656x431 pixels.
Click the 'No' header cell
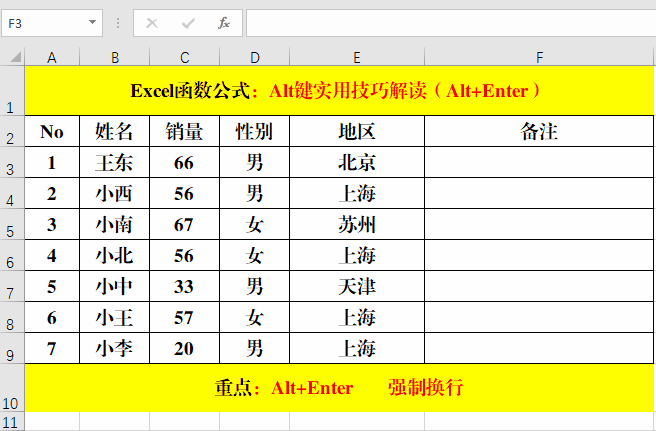[x=52, y=131]
